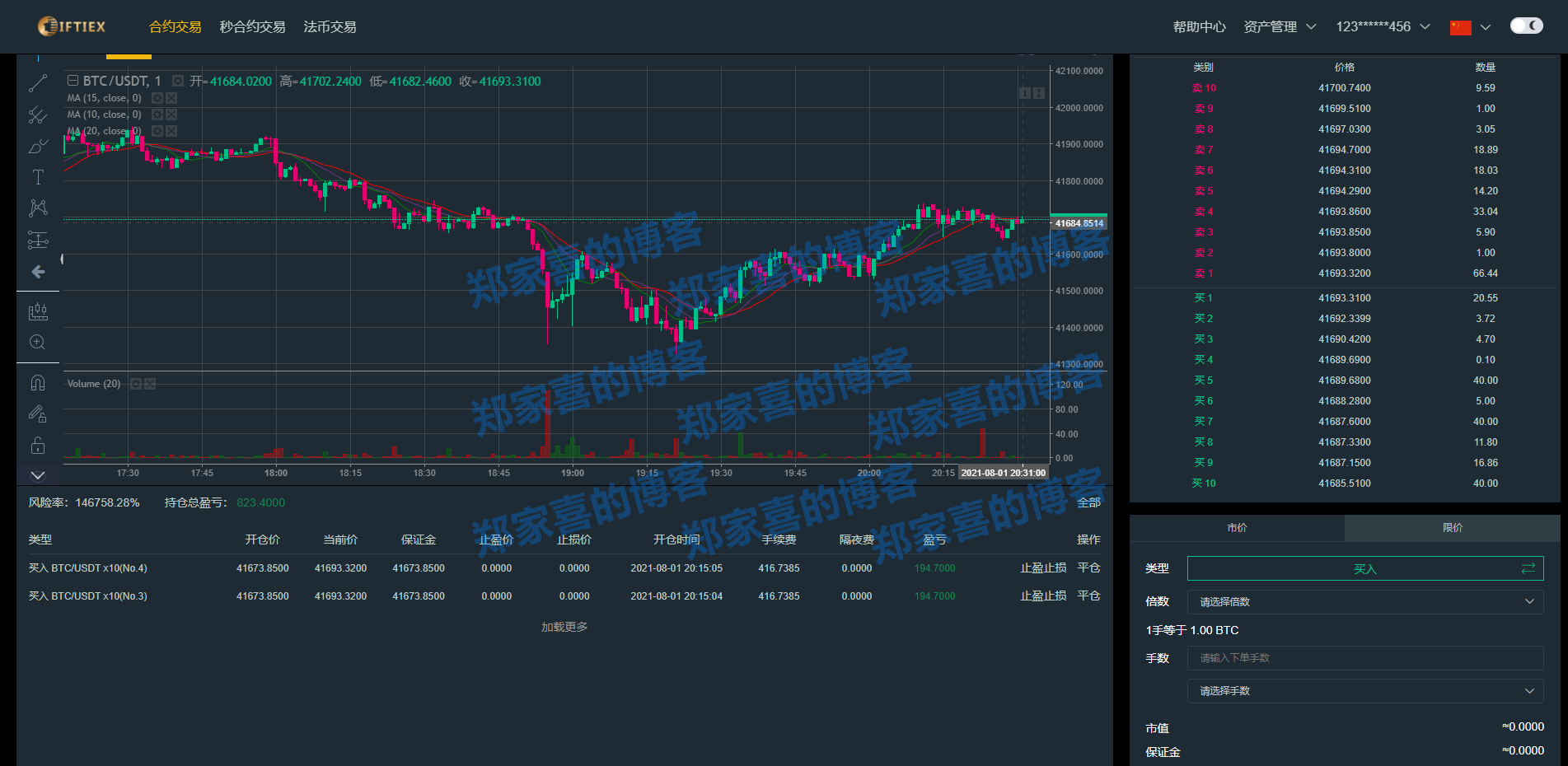Click buy order 买 5 price 41689.6800
This screenshot has height=766, width=1568.
(1345, 381)
